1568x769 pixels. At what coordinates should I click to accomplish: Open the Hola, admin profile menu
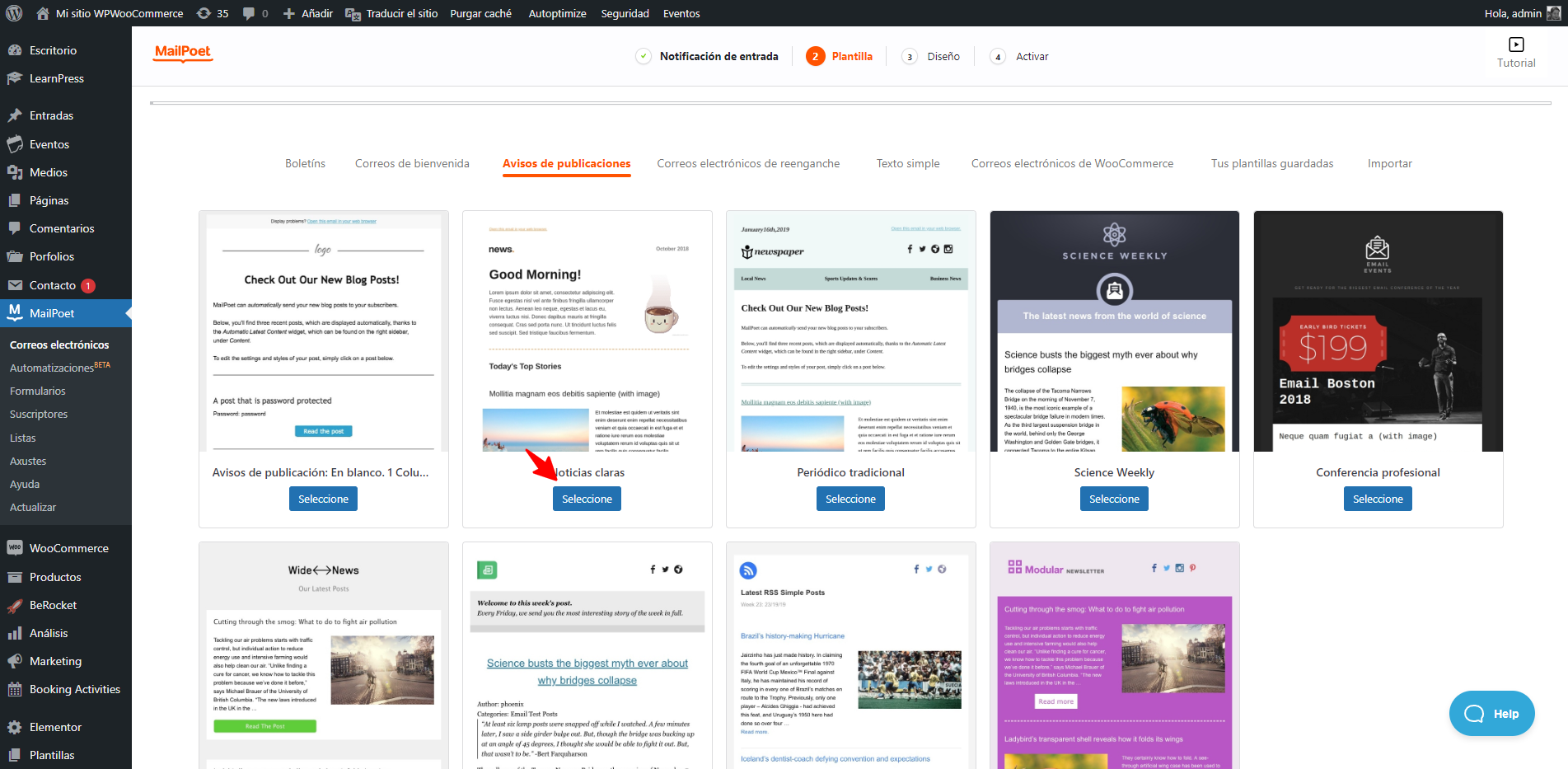1523,13
